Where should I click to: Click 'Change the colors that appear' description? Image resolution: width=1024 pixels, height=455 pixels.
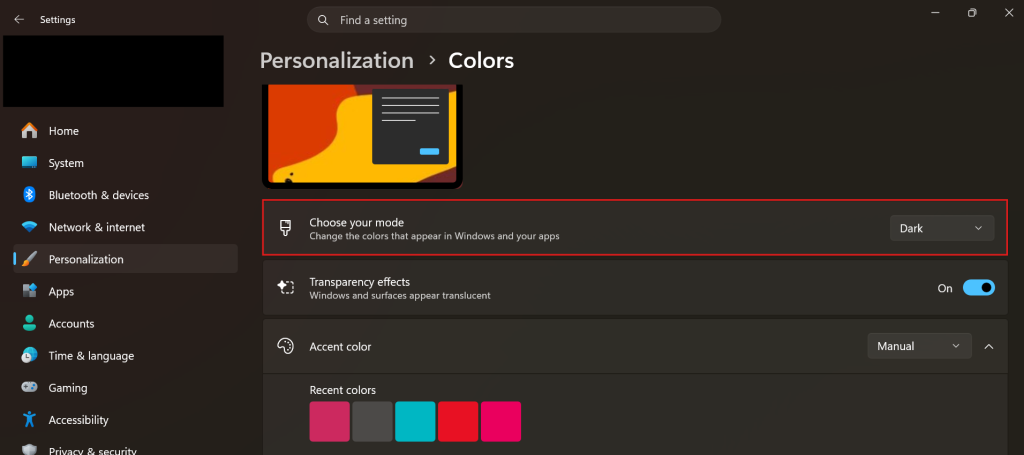coord(434,236)
